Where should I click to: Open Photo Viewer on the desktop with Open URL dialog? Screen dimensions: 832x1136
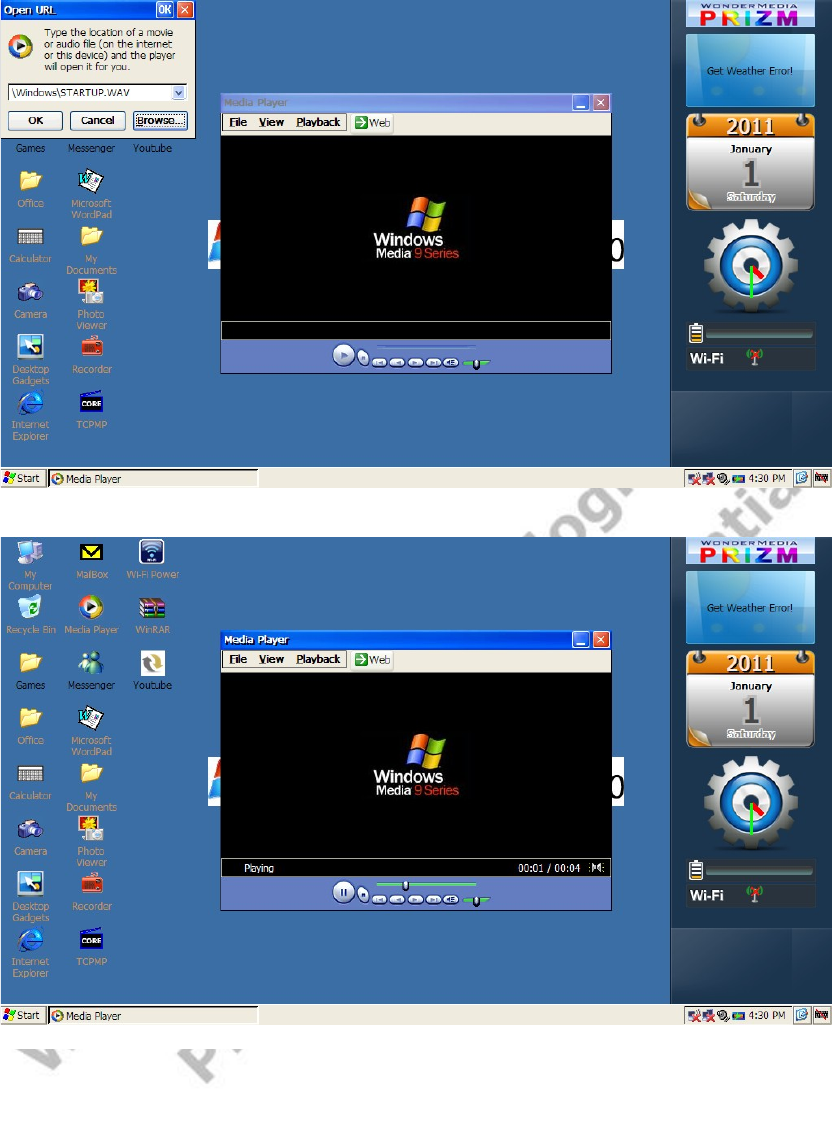click(91, 305)
